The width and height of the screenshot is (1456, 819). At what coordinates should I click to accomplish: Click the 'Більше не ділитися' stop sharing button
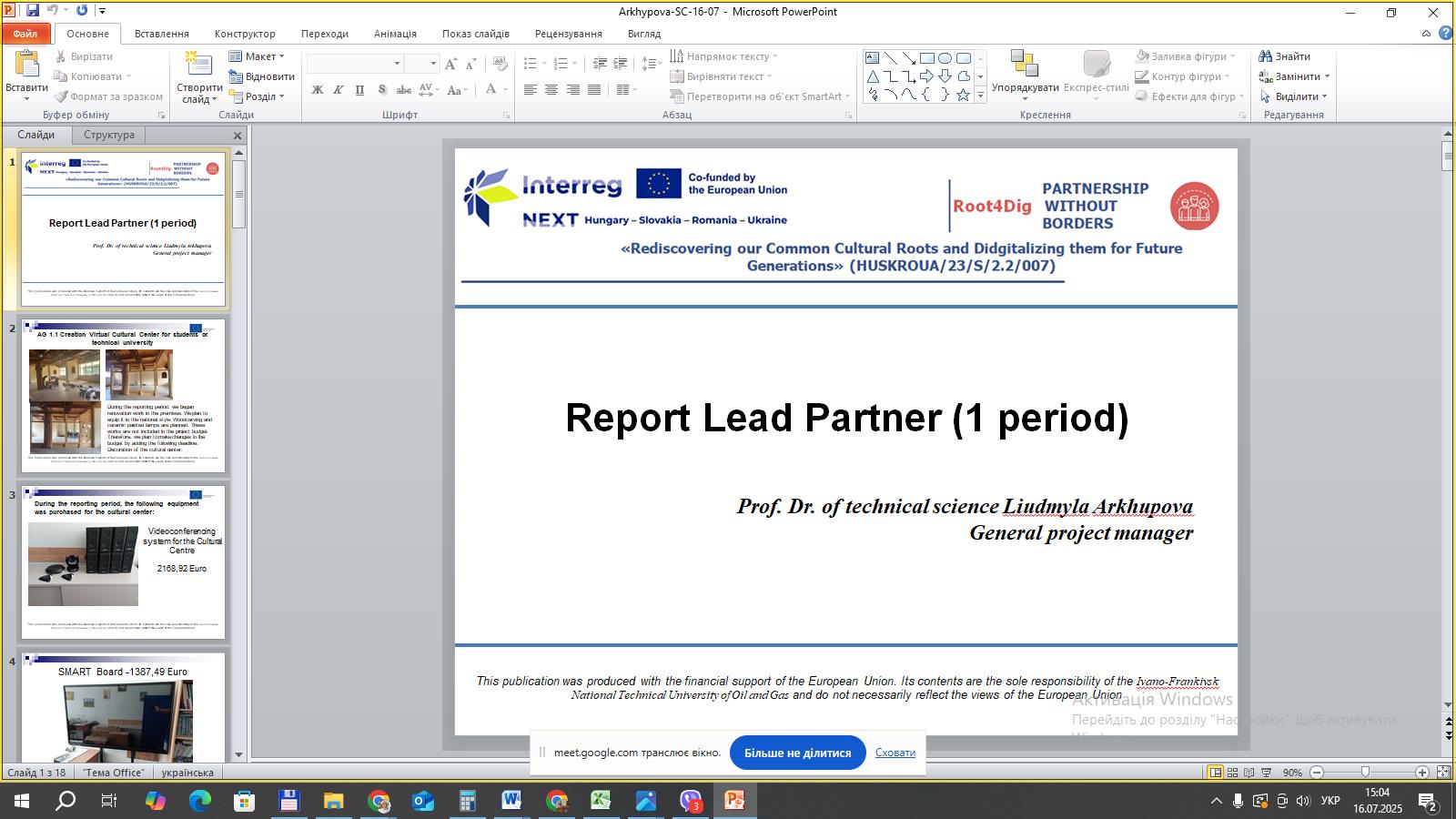tap(798, 753)
